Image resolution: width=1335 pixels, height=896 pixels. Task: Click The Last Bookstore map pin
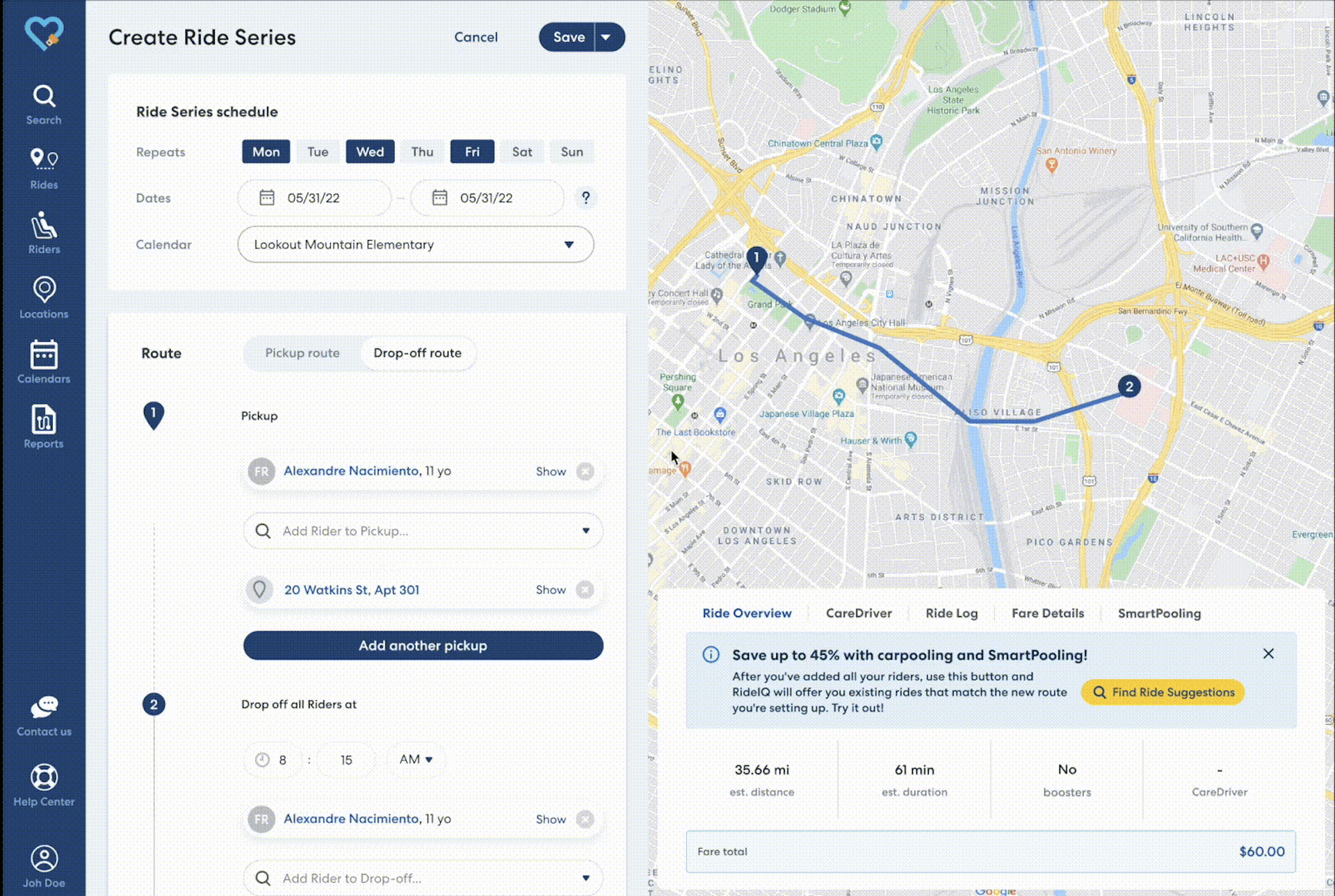point(720,415)
